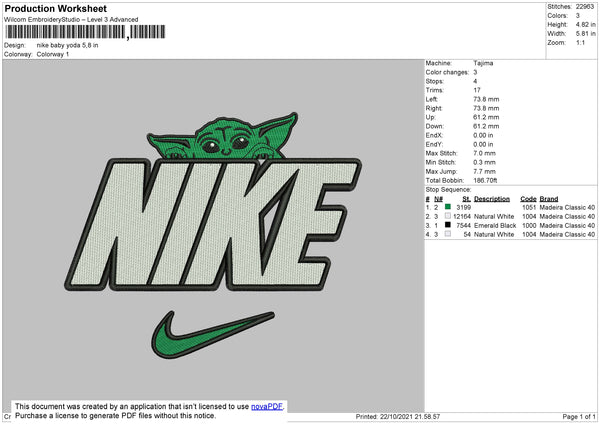
Task: Open the novaPDF link
Action: (x=267, y=407)
